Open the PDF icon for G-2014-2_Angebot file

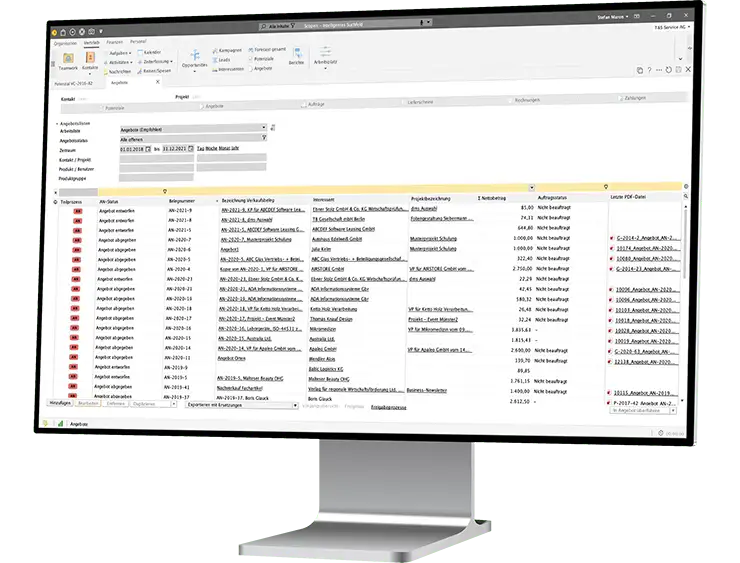tap(612, 238)
